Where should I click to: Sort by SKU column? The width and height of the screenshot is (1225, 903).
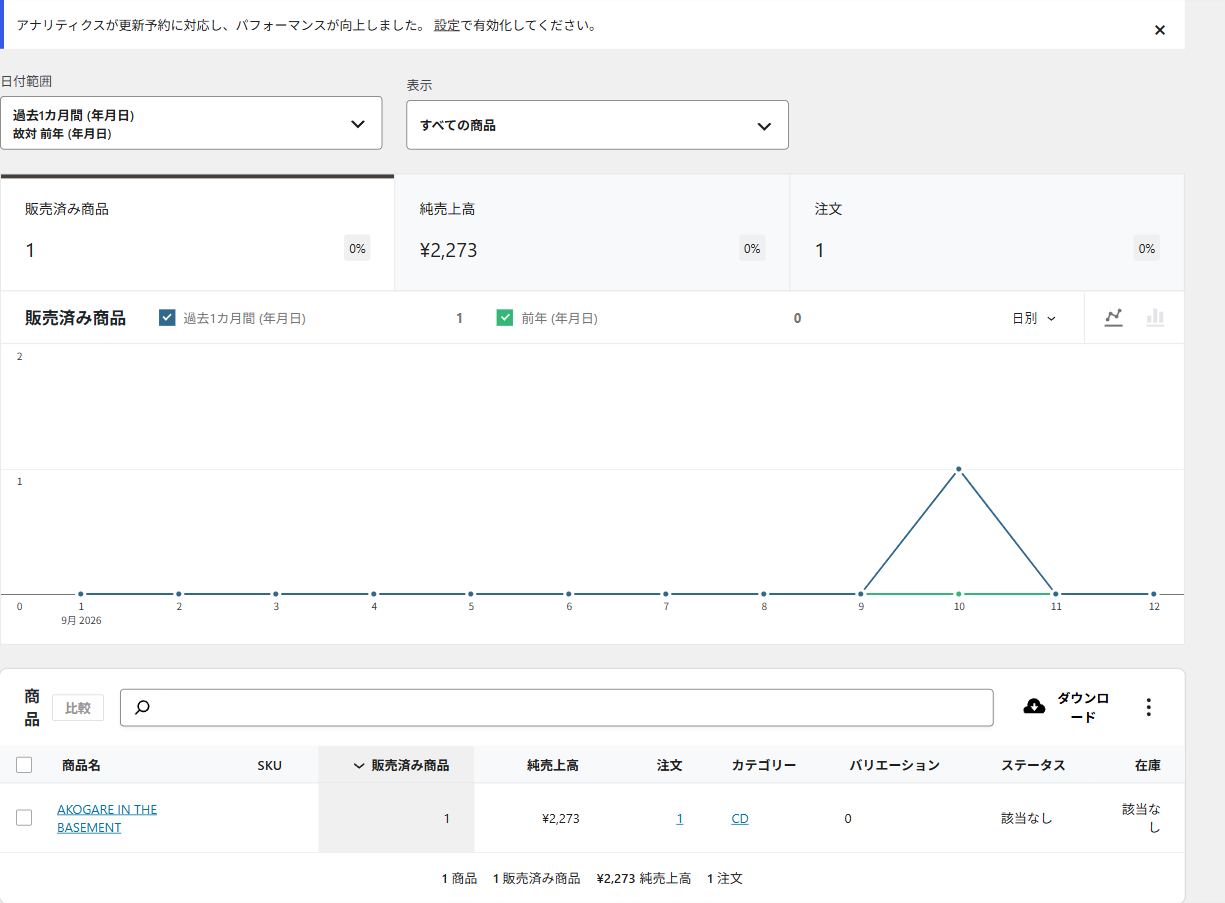[270, 766]
